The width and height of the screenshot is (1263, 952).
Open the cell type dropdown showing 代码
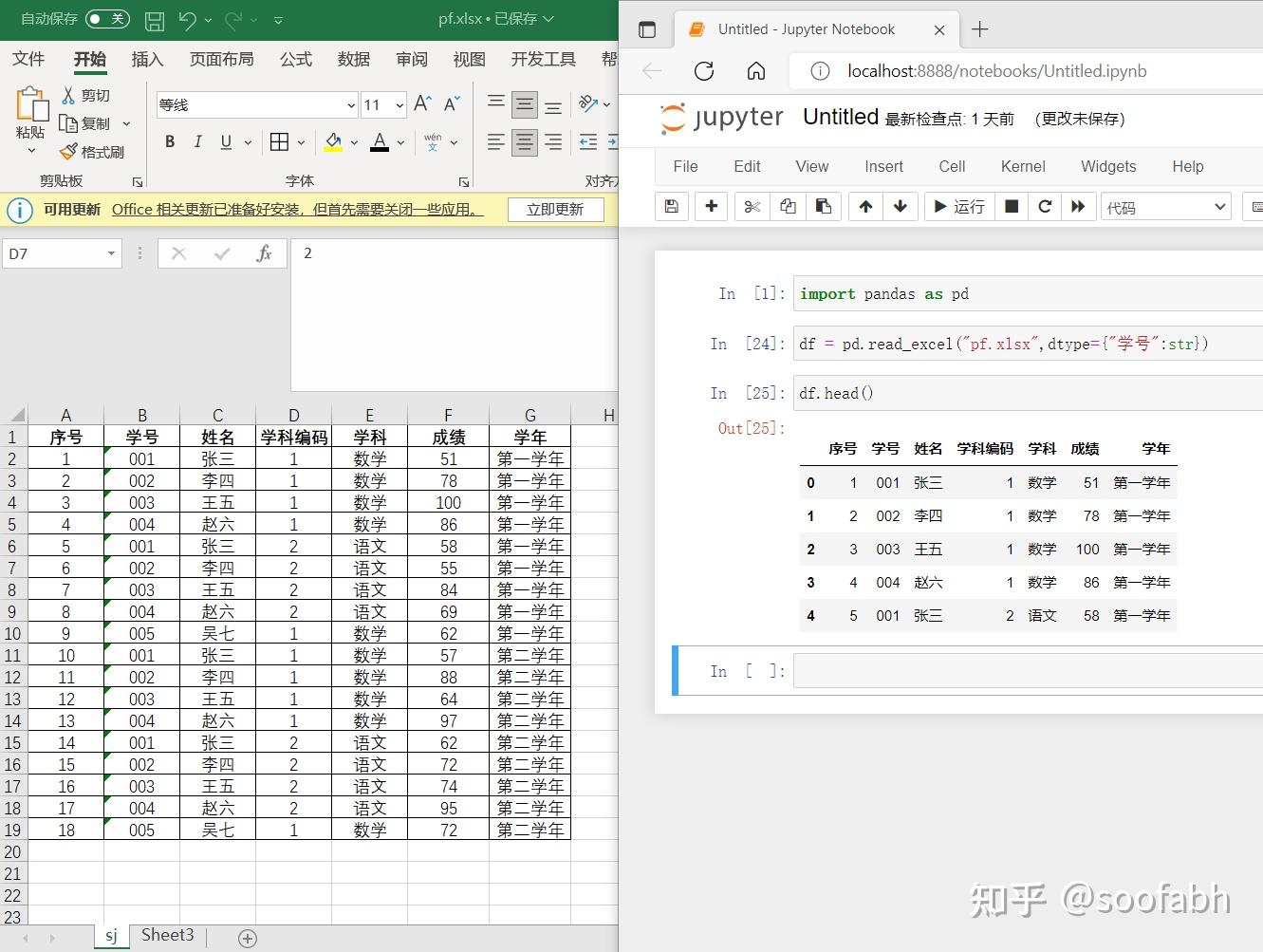click(1165, 206)
